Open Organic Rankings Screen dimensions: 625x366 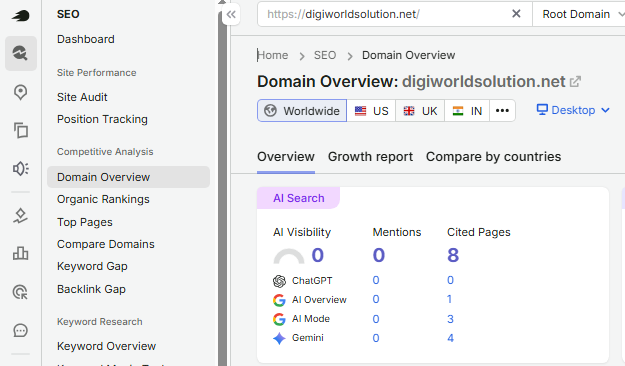click(x=103, y=199)
